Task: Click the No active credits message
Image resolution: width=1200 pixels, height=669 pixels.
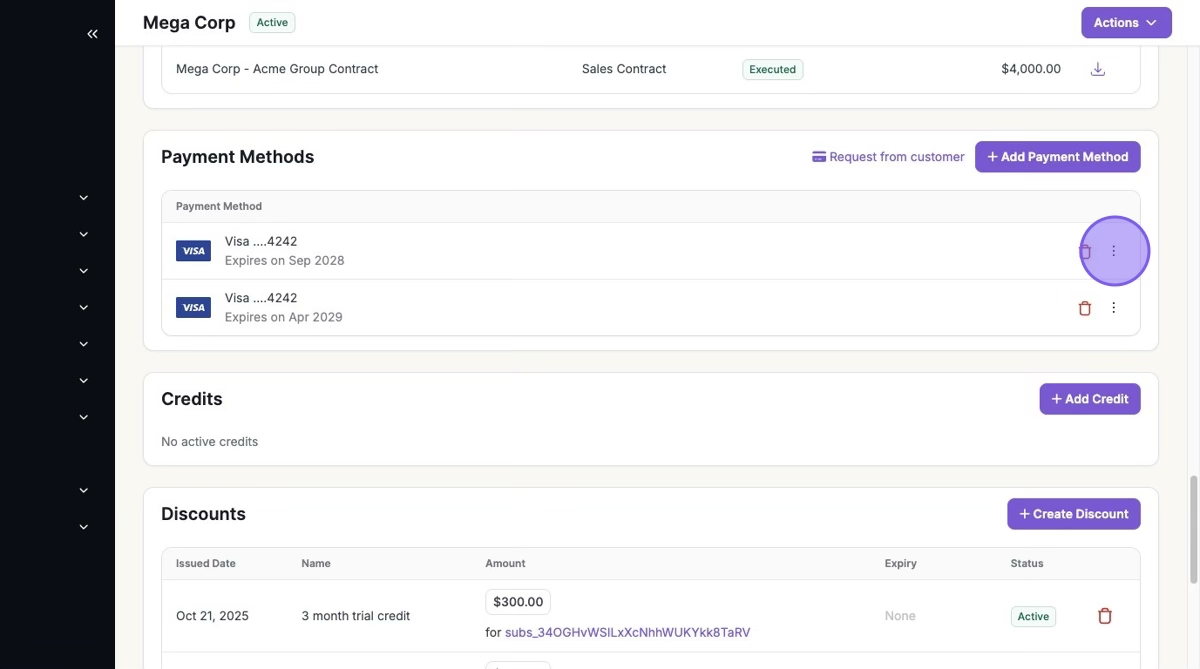Action: [x=210, y=442]
